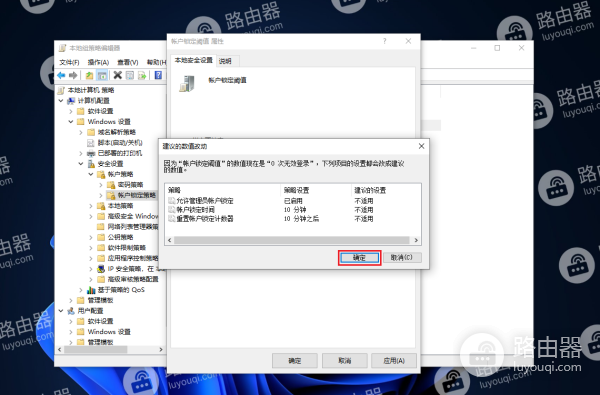Viewport: 600px width, 395px height.
Task: Click the 本地计算机 策略 root icon
Action: pyautogui.click(x=61, y=90)
